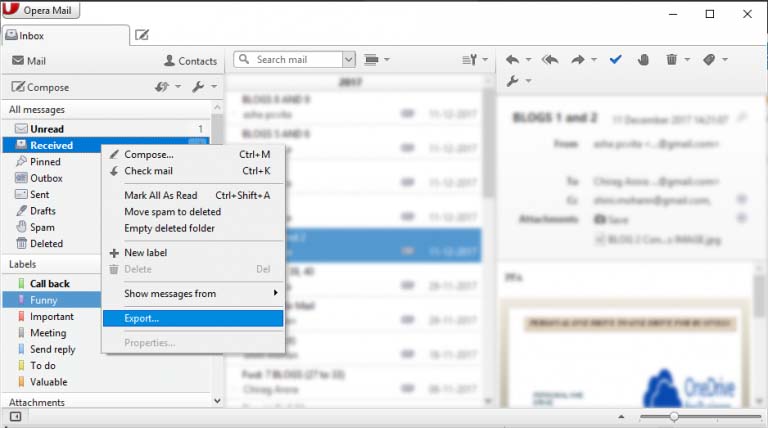Click the Spam hand icon in toolbar
This screenshot has width=768, height=428.
[644, 60]
